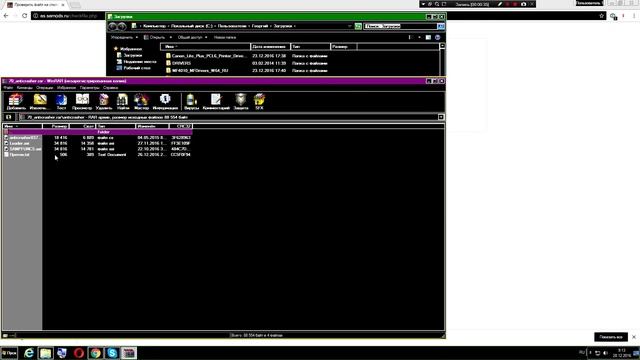
Task: Expand the WinRAR address path dropdown
Action: [441, 117]
